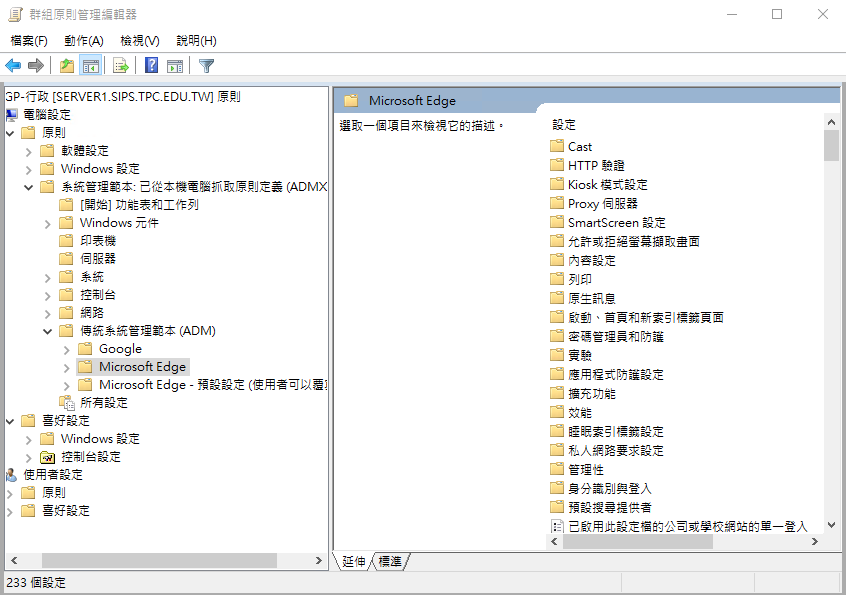Expand the 系統 tree node
The height and width of the screenshot is (595, 846).
pos(47,277)
